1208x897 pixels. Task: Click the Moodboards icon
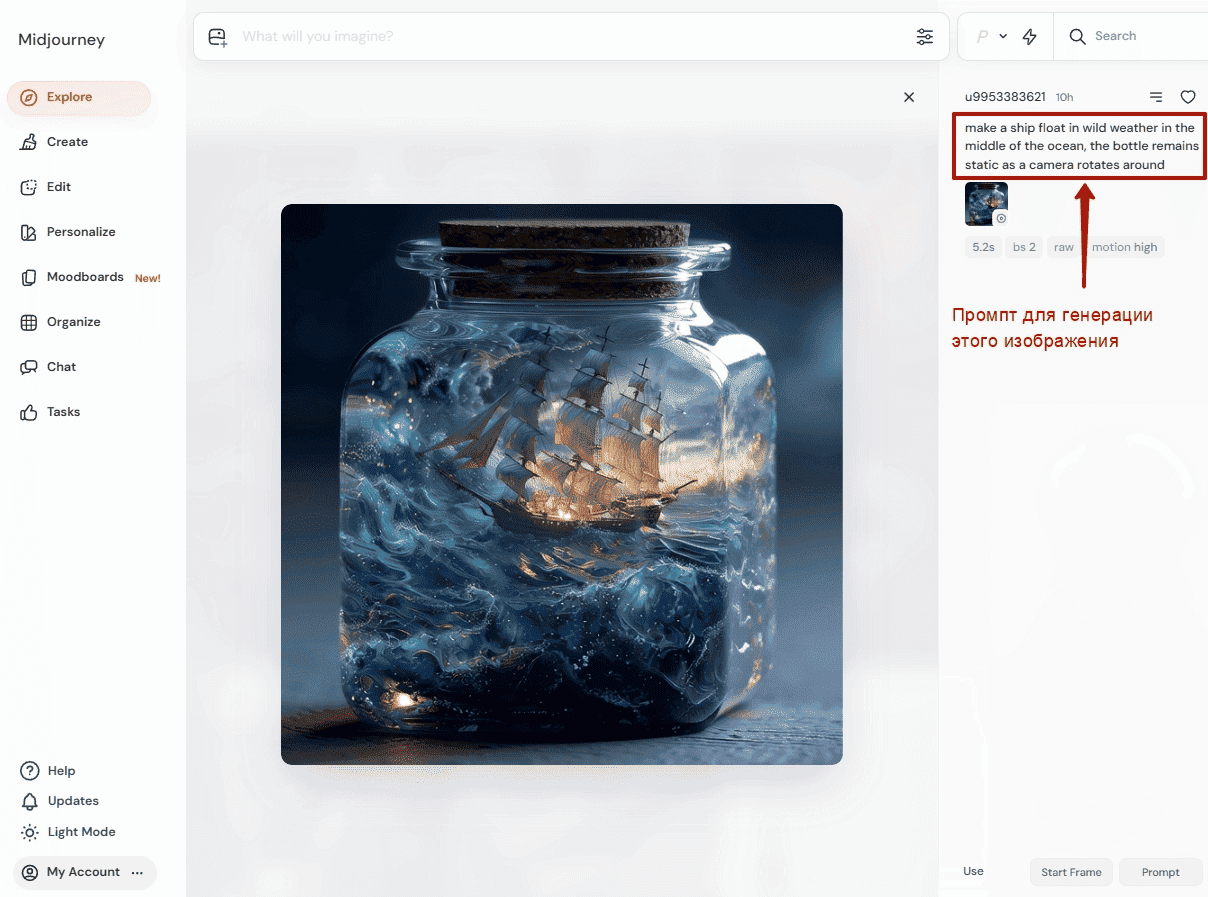29,277
